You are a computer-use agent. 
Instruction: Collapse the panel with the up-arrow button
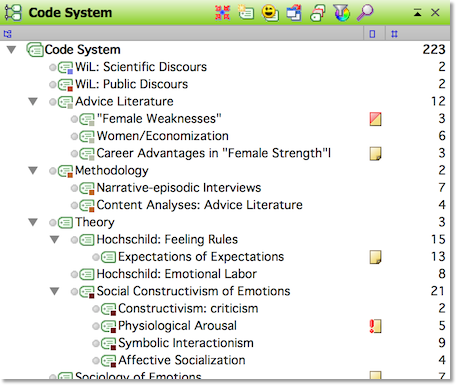click(417, 13)
